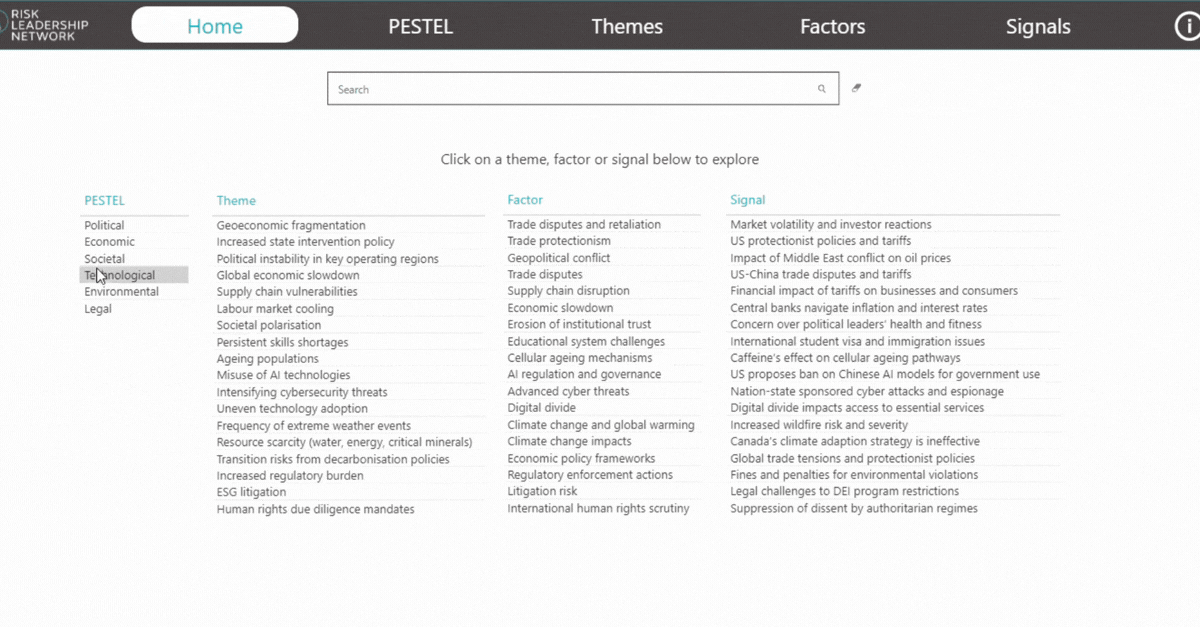Screen dimensions: 1200x627
Task: Open the Signals tab
Action: click(x=1038, y=27)
